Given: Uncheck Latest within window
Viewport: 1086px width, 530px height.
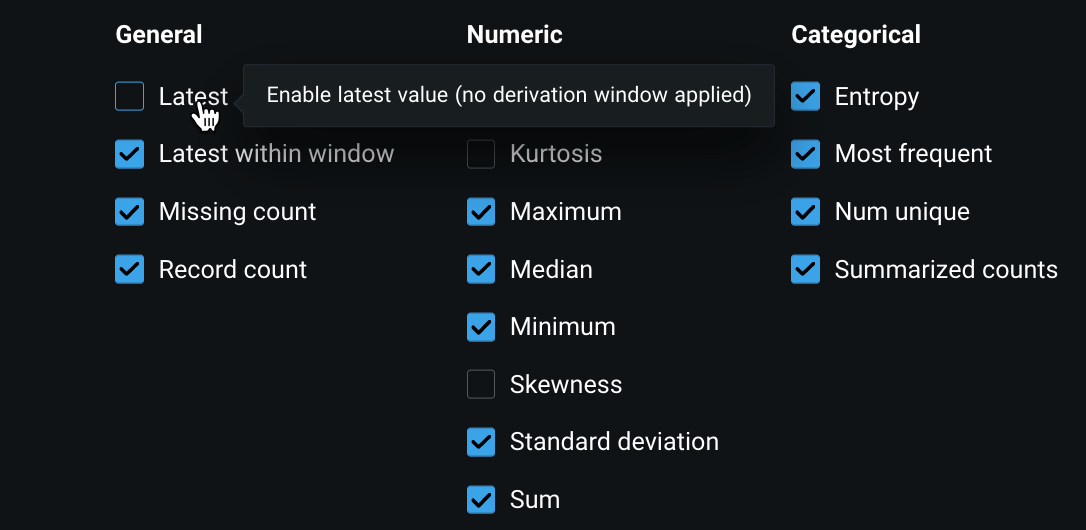Looking at the screenshot, I should (x=130, y=155).
